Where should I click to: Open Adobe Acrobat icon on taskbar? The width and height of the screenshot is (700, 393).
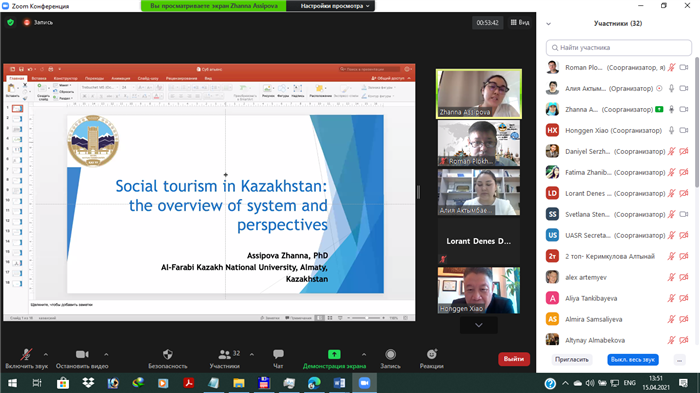[x=188, y=383]
